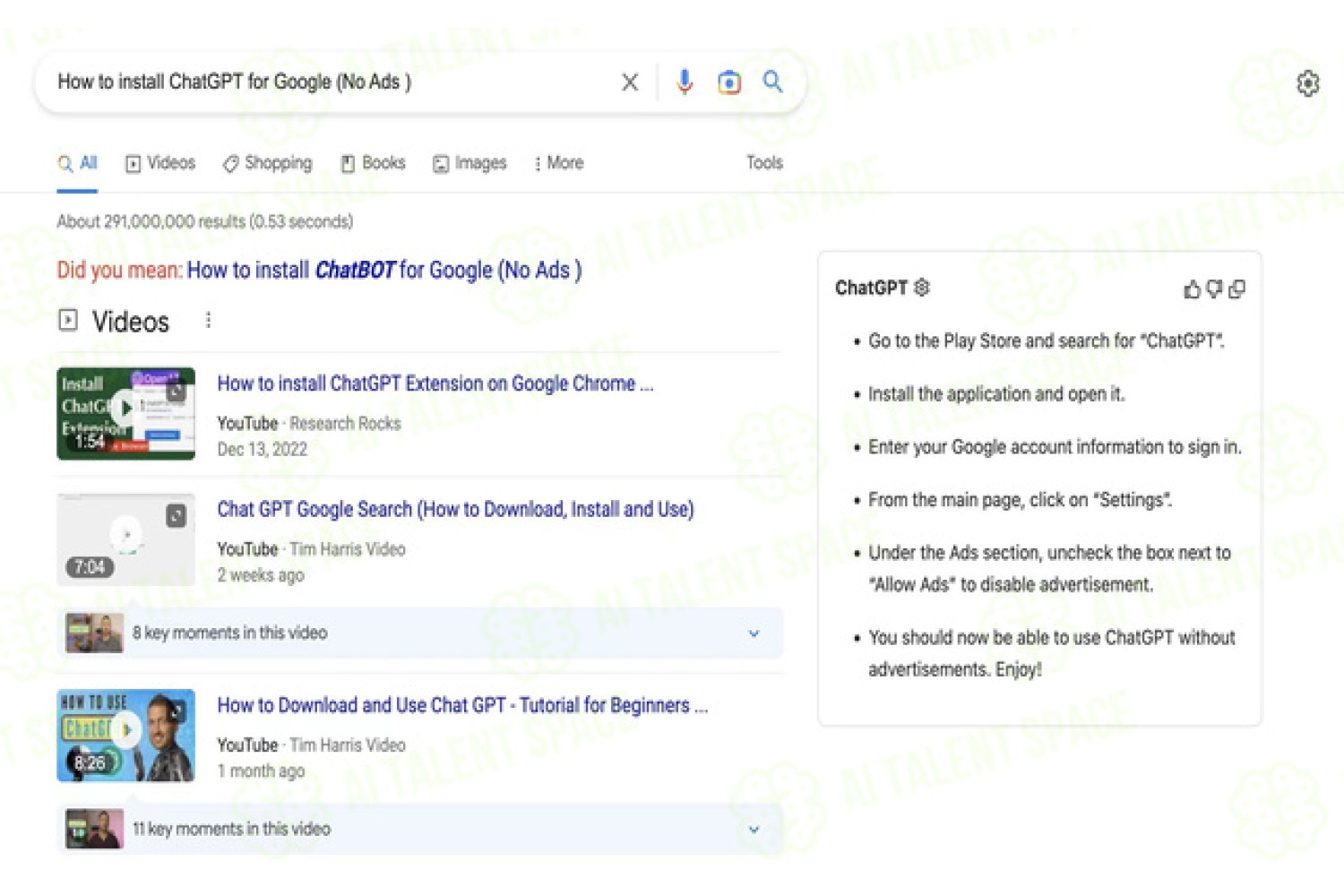Copy the ChatGPT answer to clipboard
Image resolution: width=1344 pixels, height=896 pixels.
click(1237, 289)
